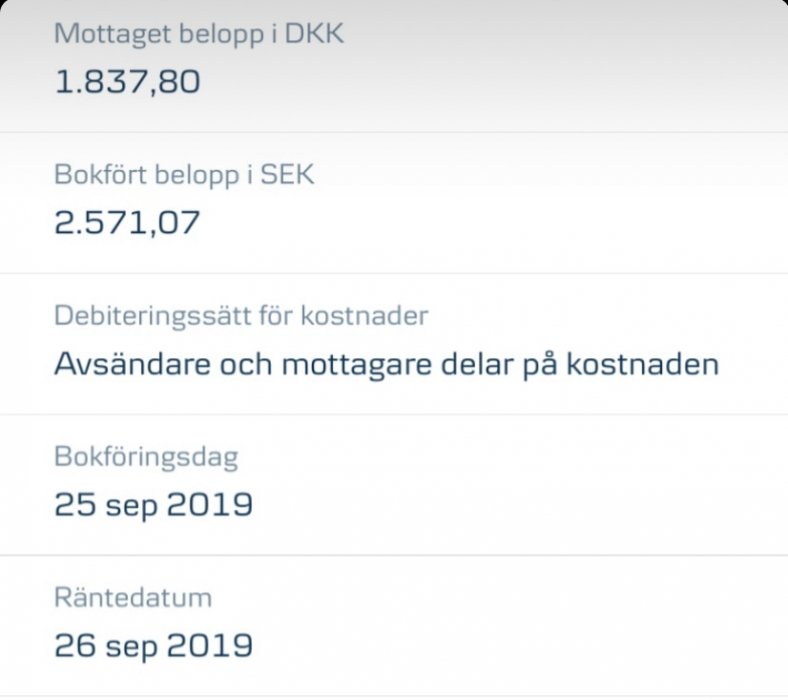788x700 pixels.
Task: Click the 'Mottaget belopp i DKK' label
Action: (199, 33)
